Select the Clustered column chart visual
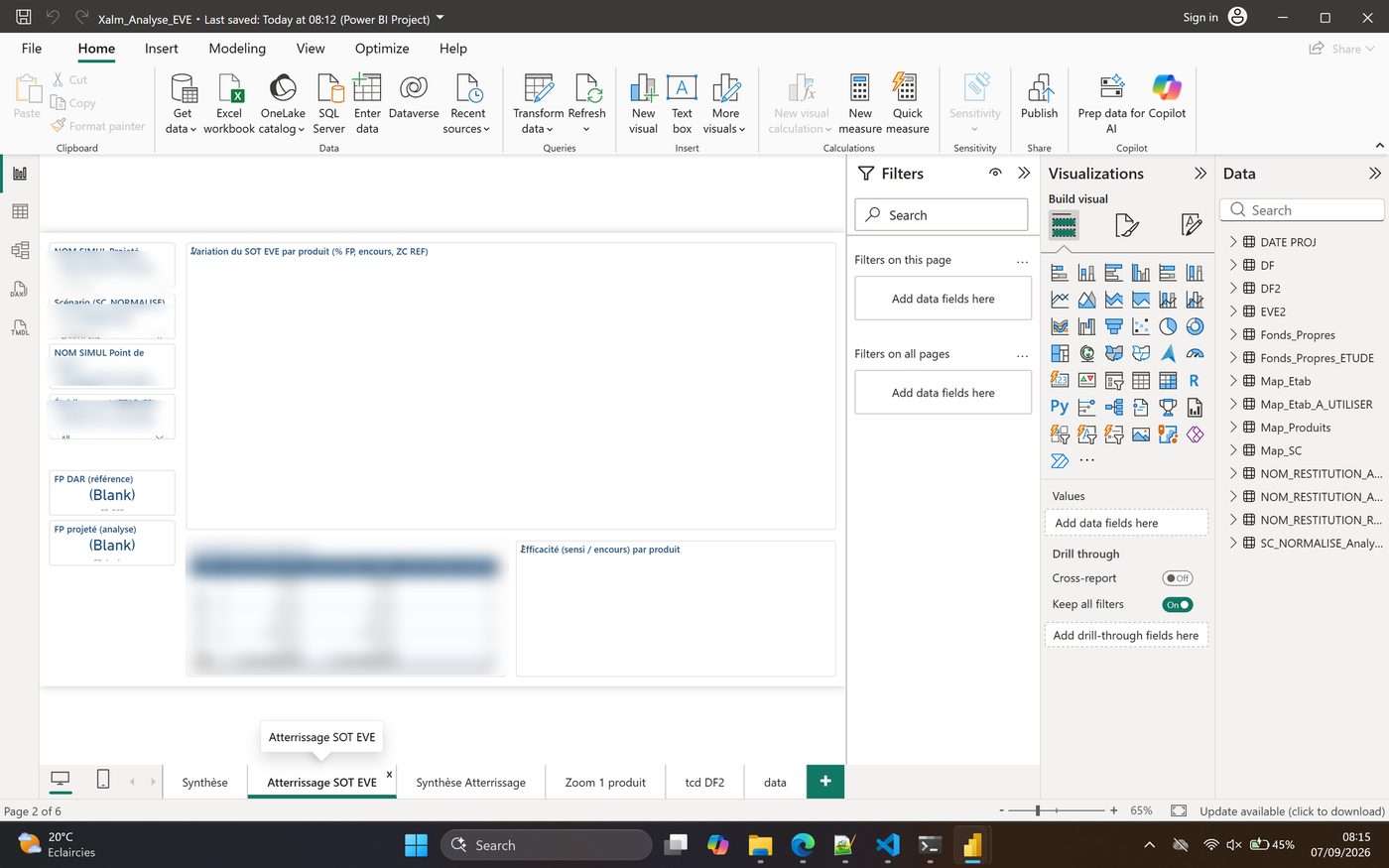Screen dimensions: 1389x868 tap(1141, 273)
